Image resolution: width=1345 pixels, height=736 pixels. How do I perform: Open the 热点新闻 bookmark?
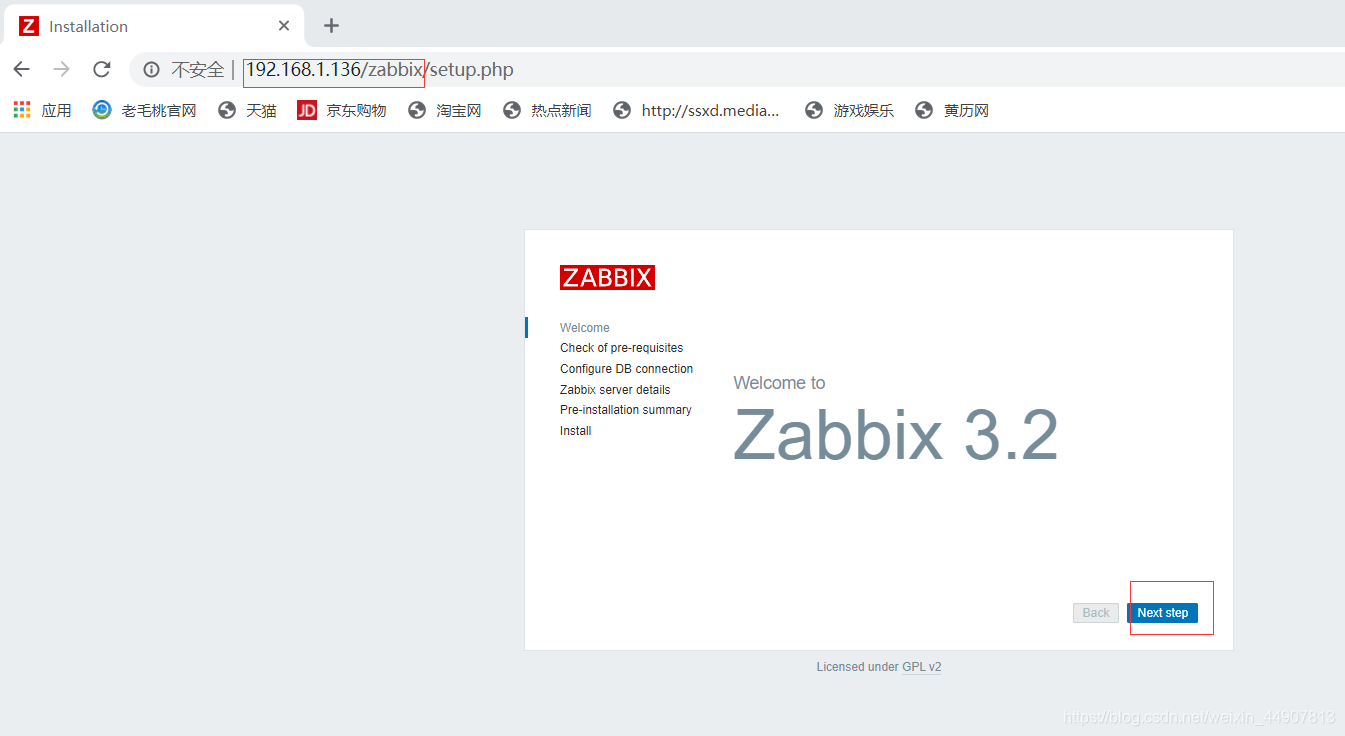(x=548, y=110)
